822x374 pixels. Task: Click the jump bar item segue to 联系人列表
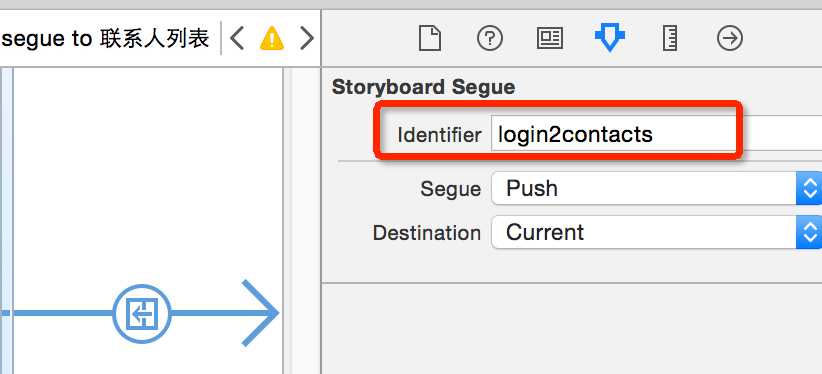click(105, 38)
